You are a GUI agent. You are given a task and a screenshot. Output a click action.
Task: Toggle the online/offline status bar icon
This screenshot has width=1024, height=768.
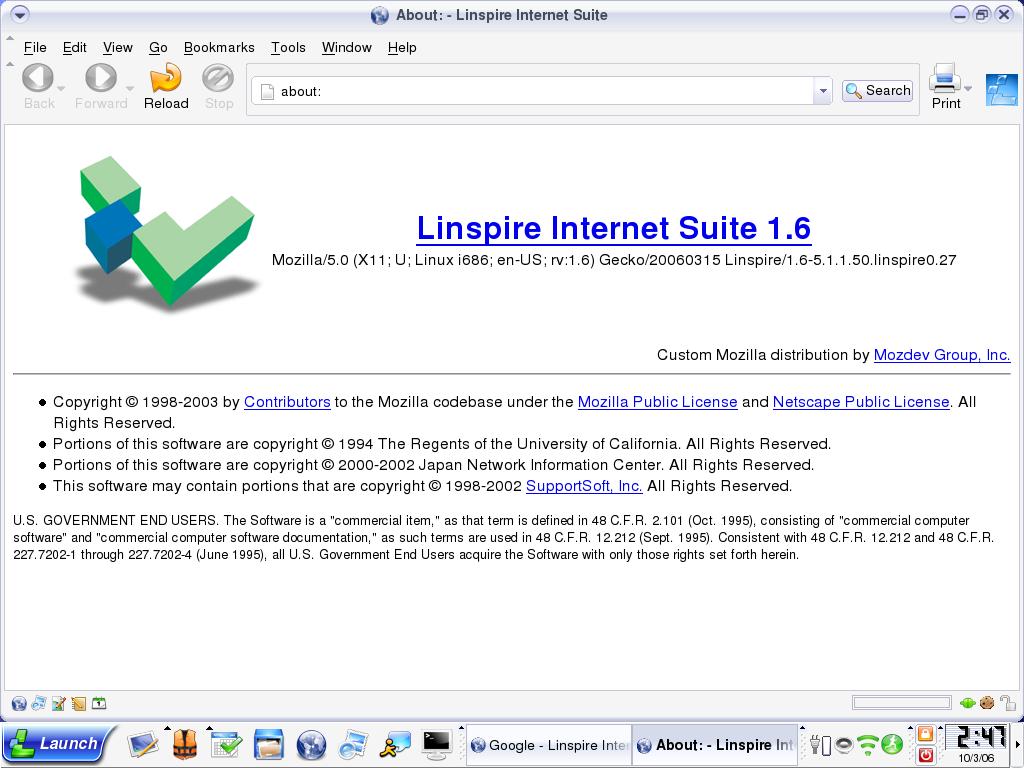967,704
